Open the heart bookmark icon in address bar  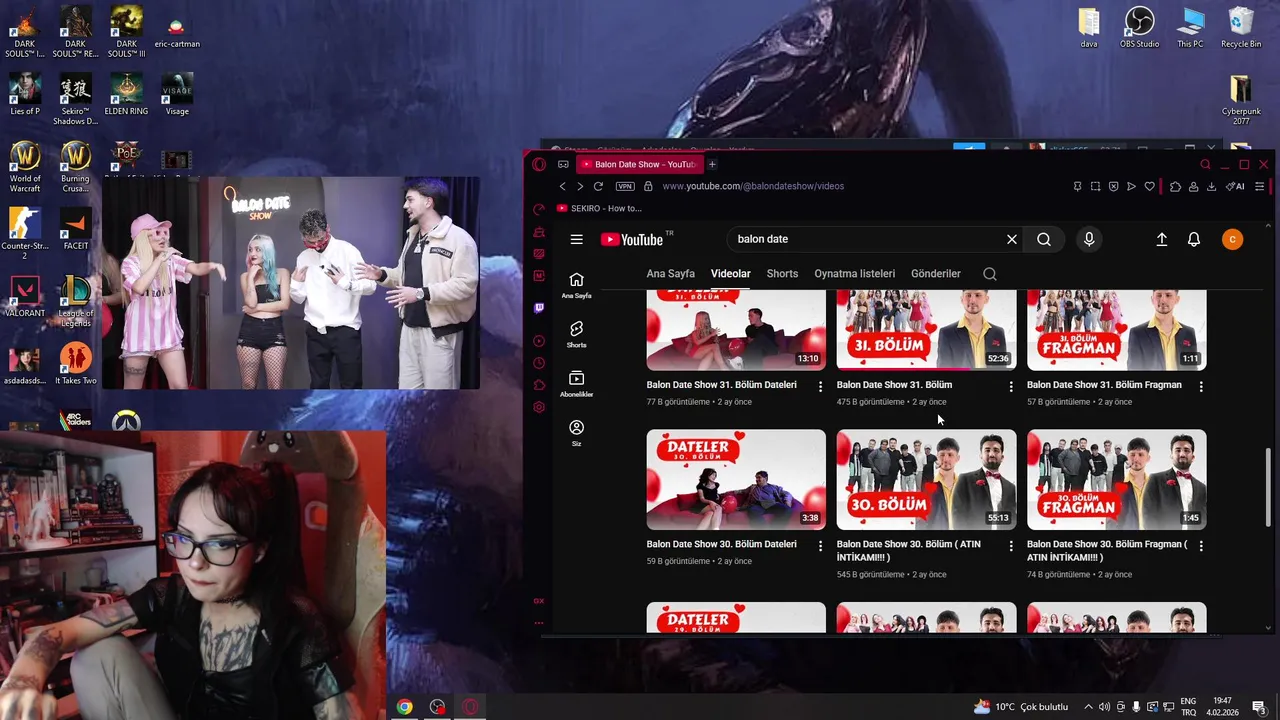pyautogui.click(x=1150, y=186)
